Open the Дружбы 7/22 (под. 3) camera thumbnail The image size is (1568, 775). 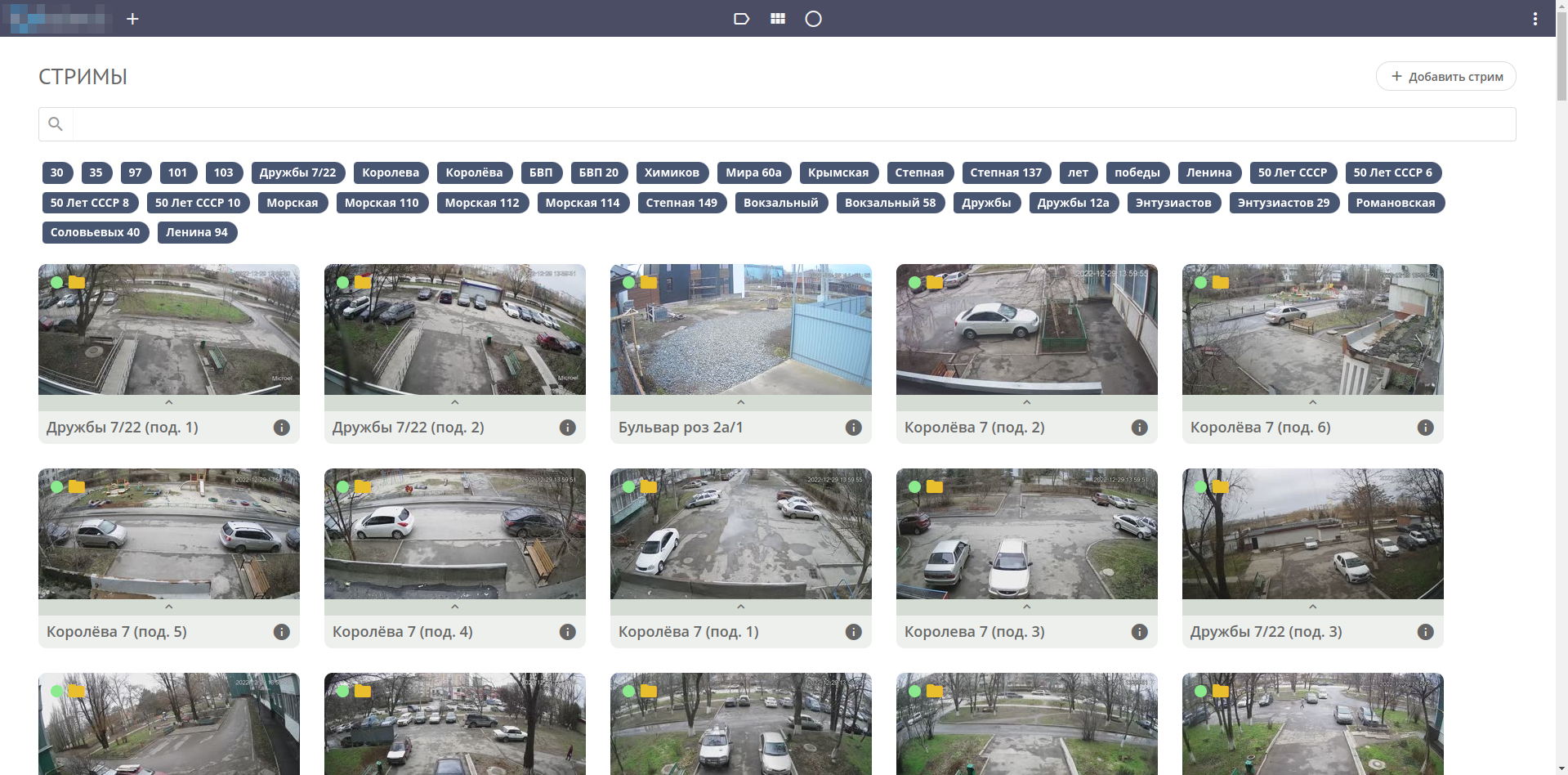[x=1313, y=534]
